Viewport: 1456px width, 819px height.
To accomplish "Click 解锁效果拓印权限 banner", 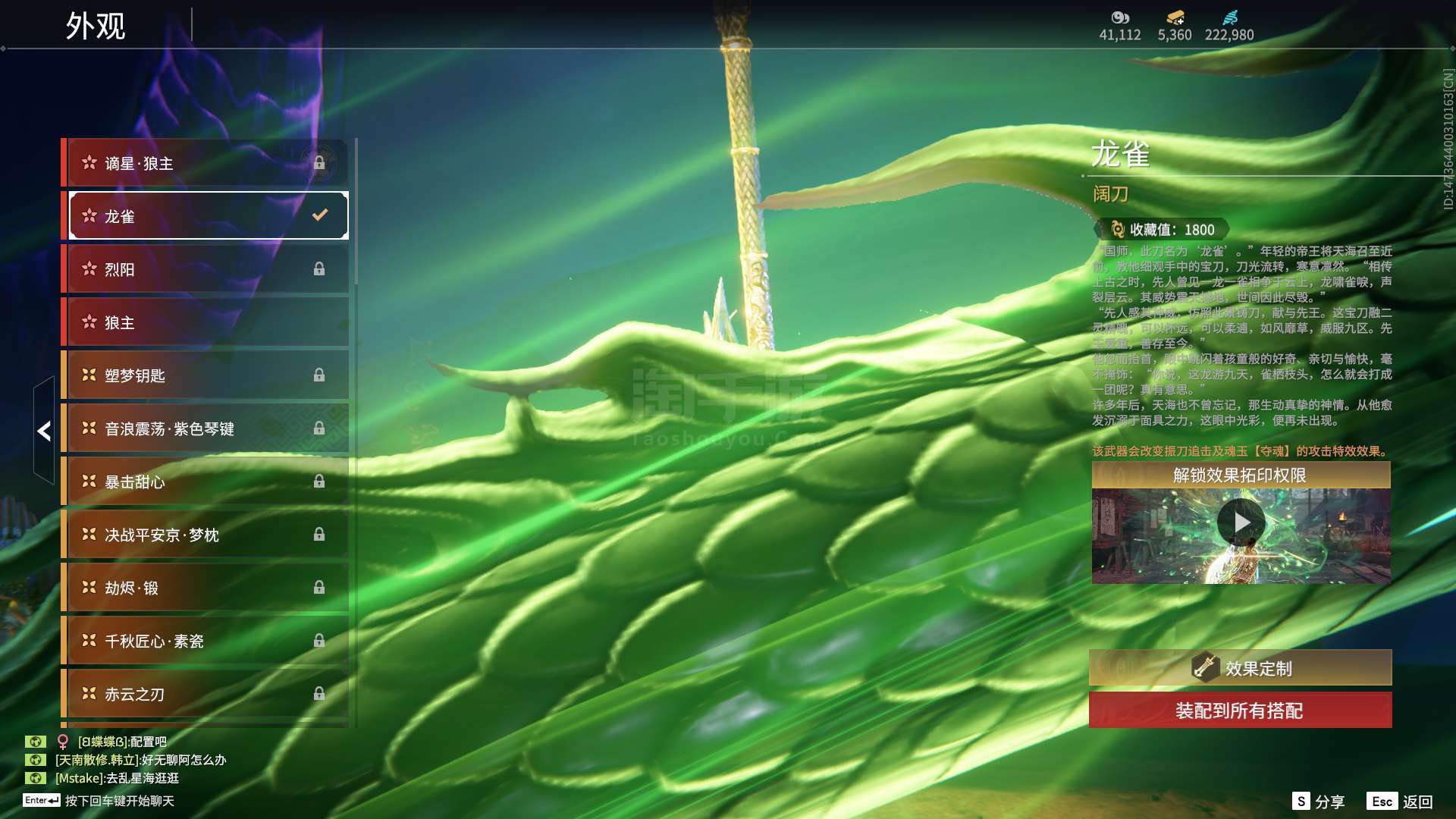I will [1241, 475].
